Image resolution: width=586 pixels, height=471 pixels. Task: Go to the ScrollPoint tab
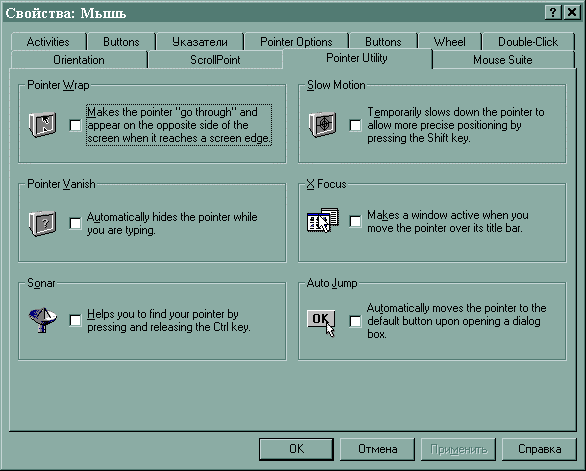coord(215,60)
